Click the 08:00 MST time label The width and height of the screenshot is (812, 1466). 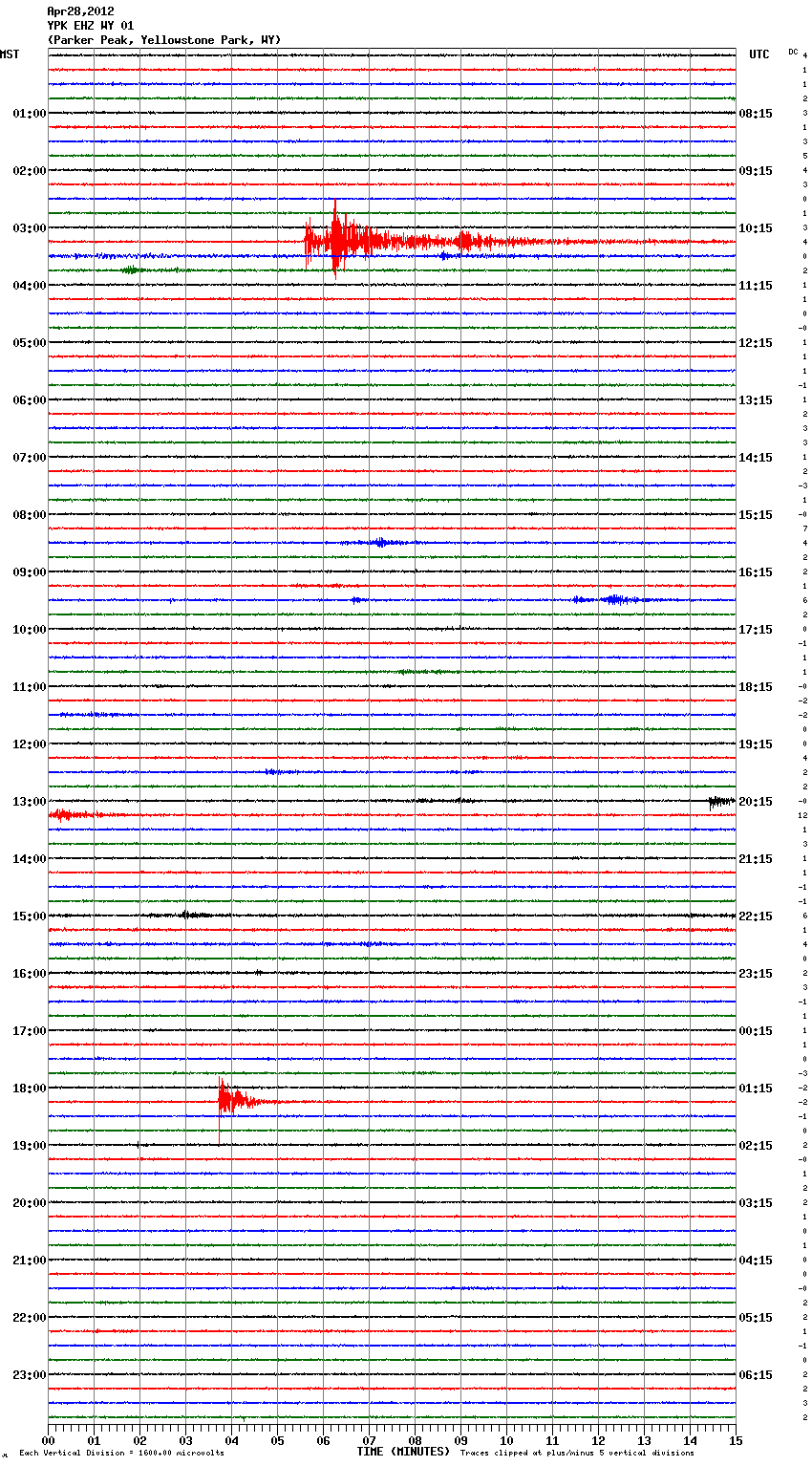30,515
